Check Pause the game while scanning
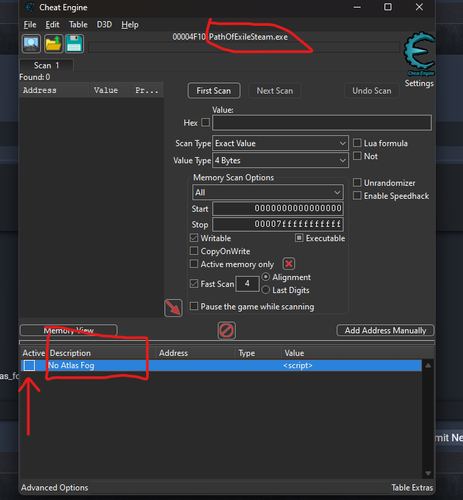 194,306
